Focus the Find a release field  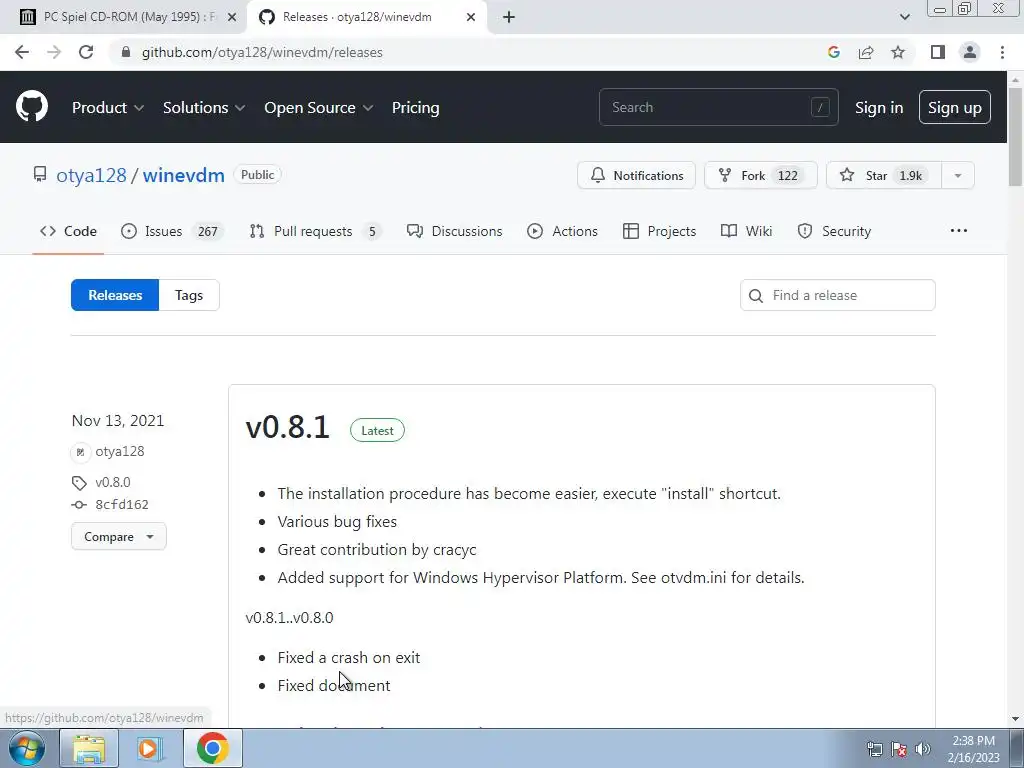click(x=838, y=295)
